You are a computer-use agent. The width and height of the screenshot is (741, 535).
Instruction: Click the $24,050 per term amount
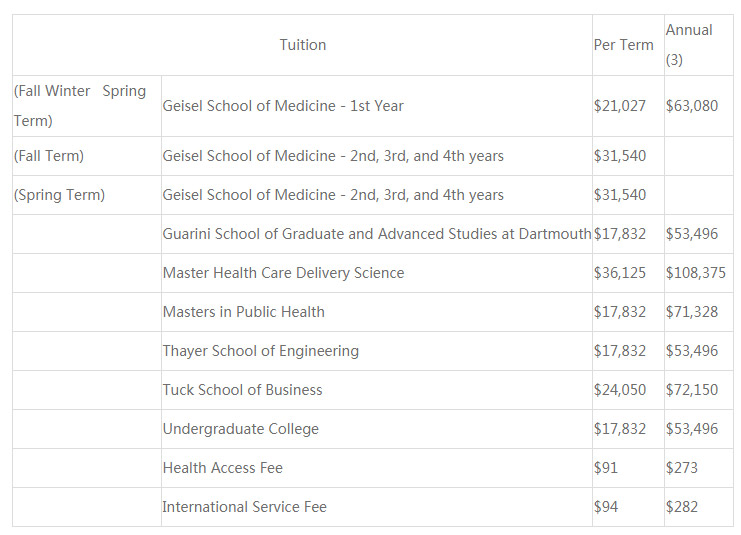pos(620,390)
